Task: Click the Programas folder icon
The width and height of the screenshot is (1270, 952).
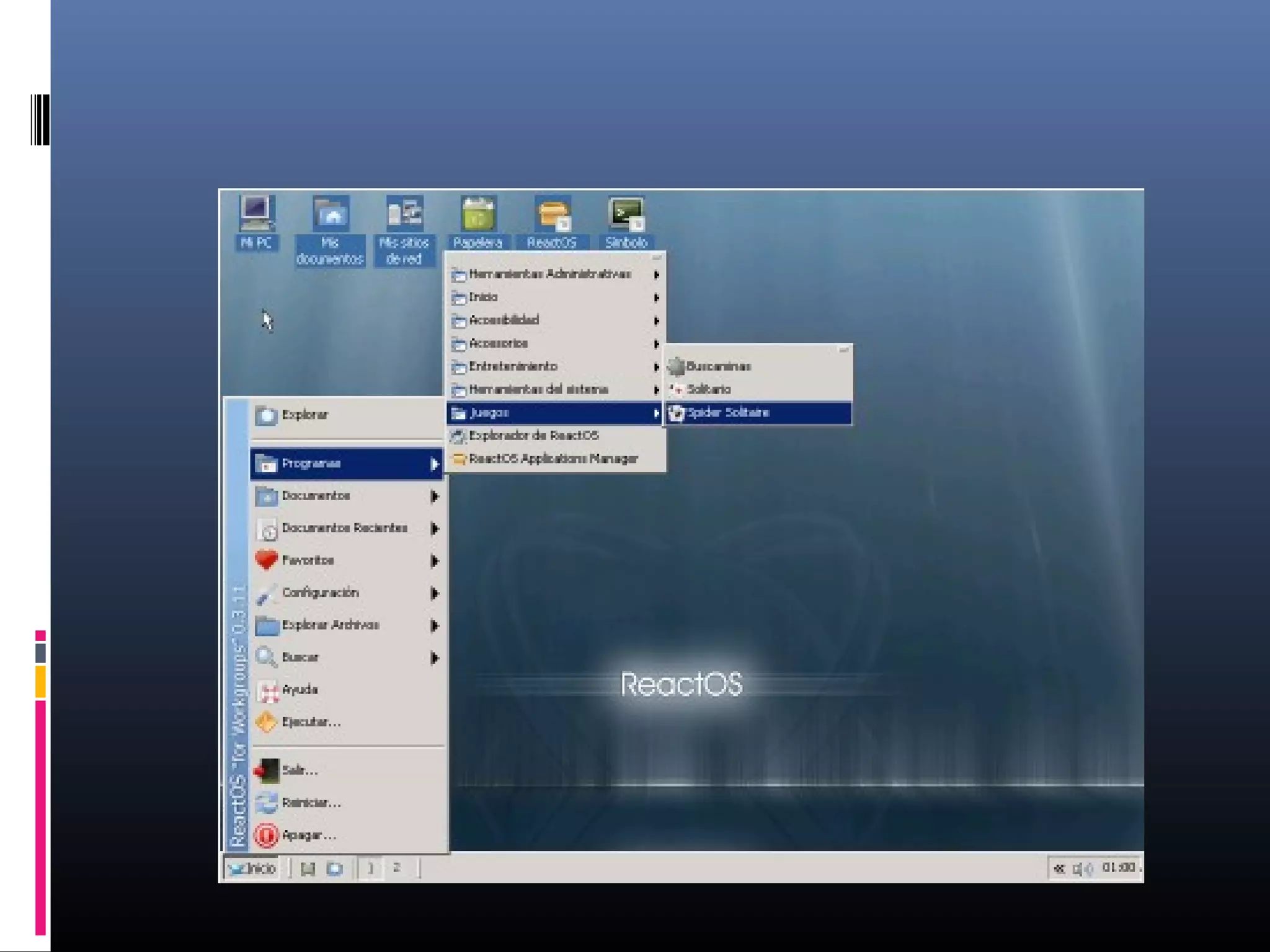Action: (x=267, y=464)
